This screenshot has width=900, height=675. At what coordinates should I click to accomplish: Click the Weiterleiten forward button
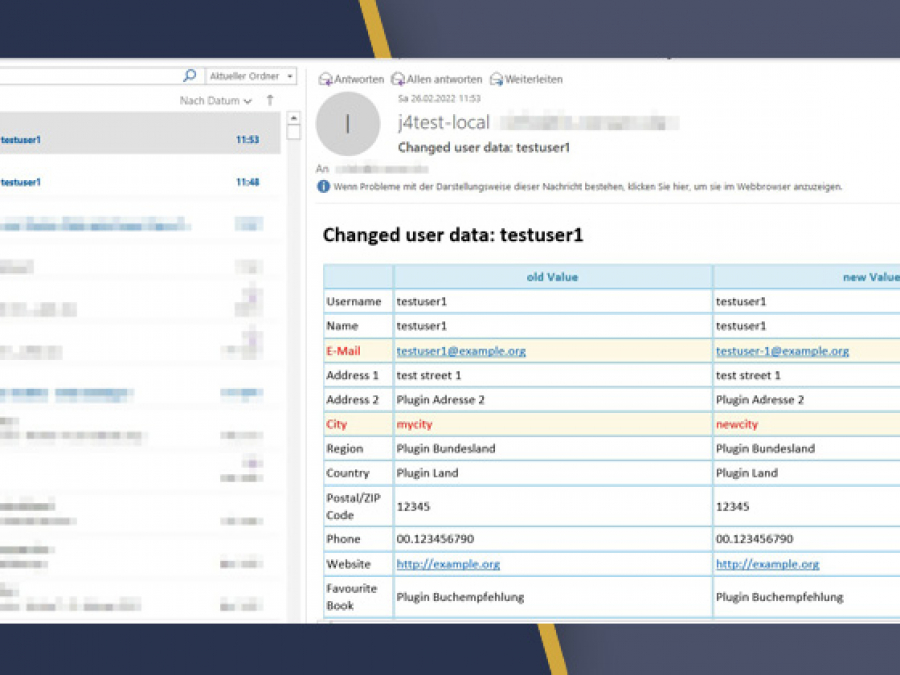[x=526, y=79]
